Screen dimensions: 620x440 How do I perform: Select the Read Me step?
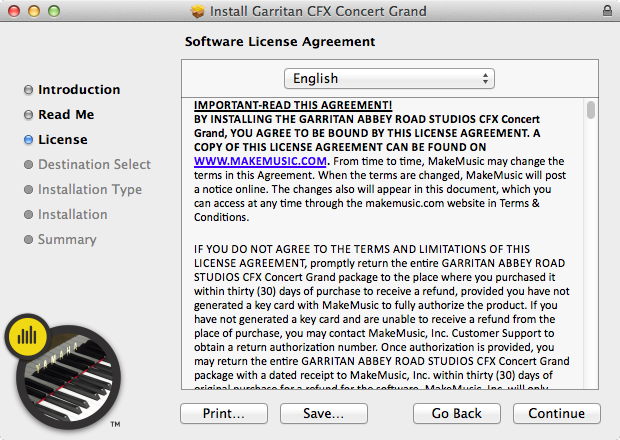[66, 115]
